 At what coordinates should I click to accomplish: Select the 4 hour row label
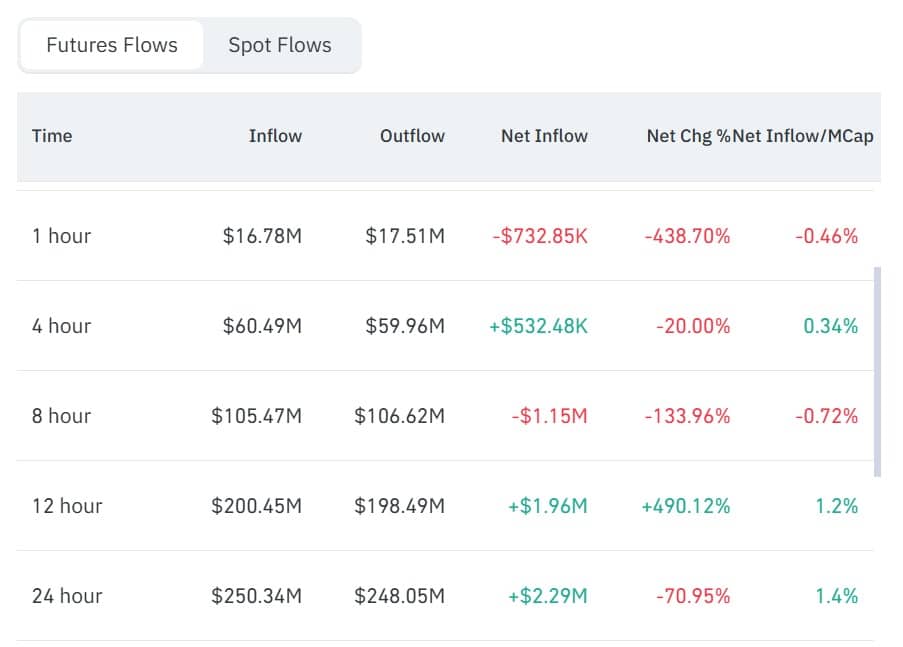61,326
